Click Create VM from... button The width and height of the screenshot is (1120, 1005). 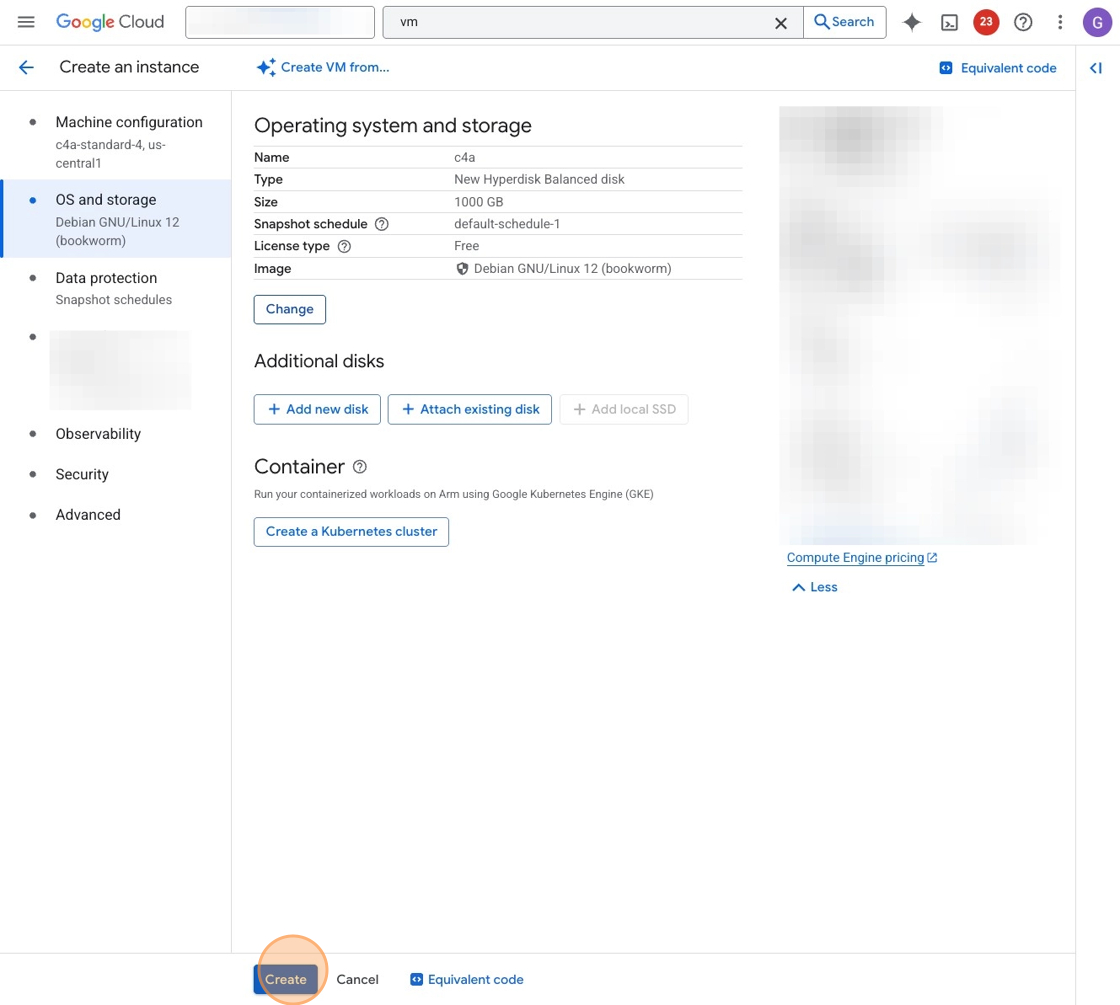click(323, 67)
